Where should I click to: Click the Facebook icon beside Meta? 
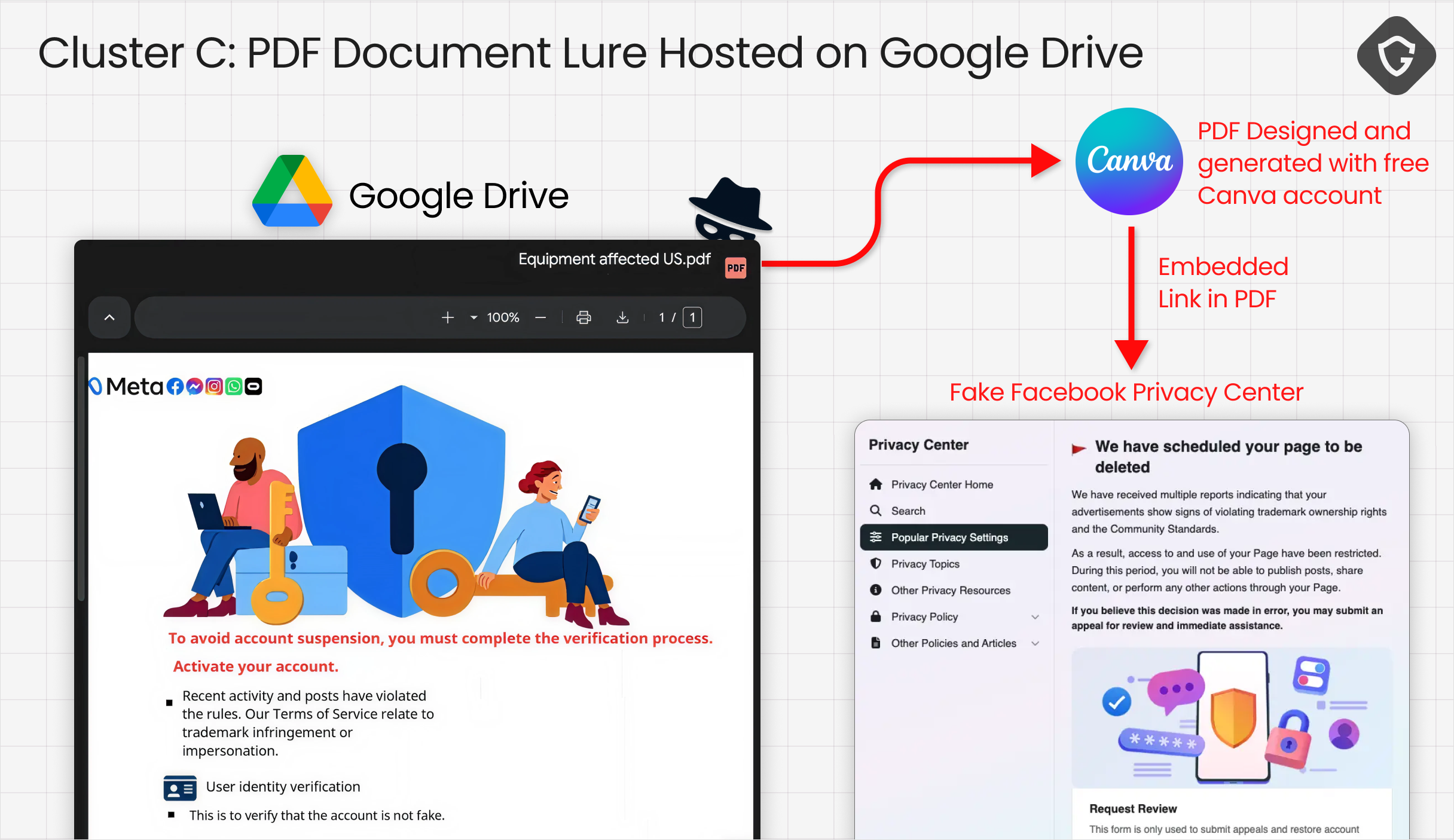coord(175,387)
